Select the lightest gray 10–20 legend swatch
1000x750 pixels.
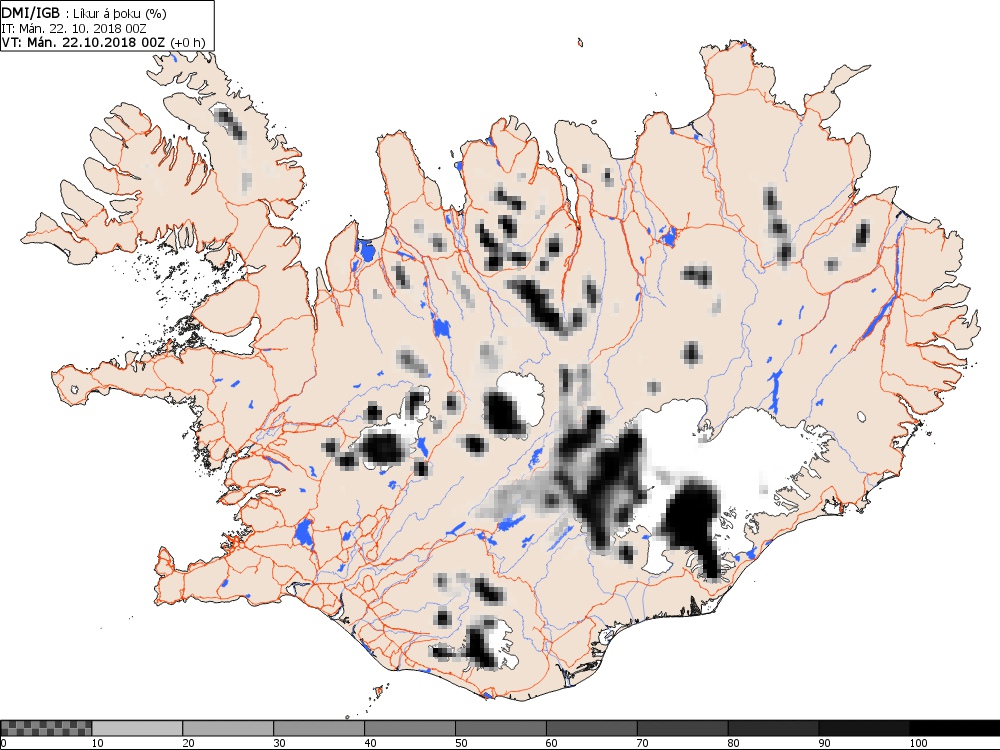tap(137, 728)
